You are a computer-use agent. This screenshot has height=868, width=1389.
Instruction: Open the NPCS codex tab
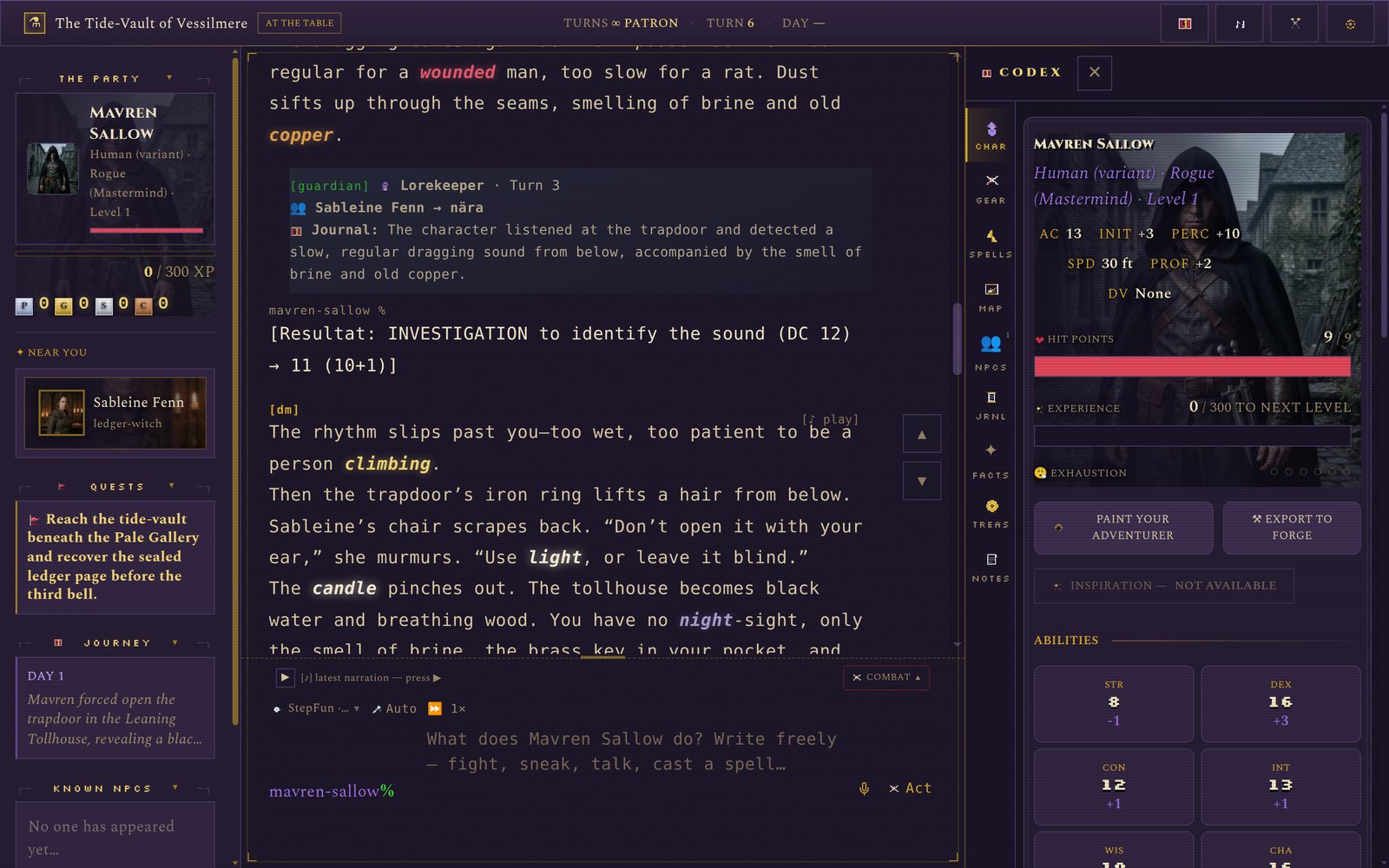tap(991, 352)
